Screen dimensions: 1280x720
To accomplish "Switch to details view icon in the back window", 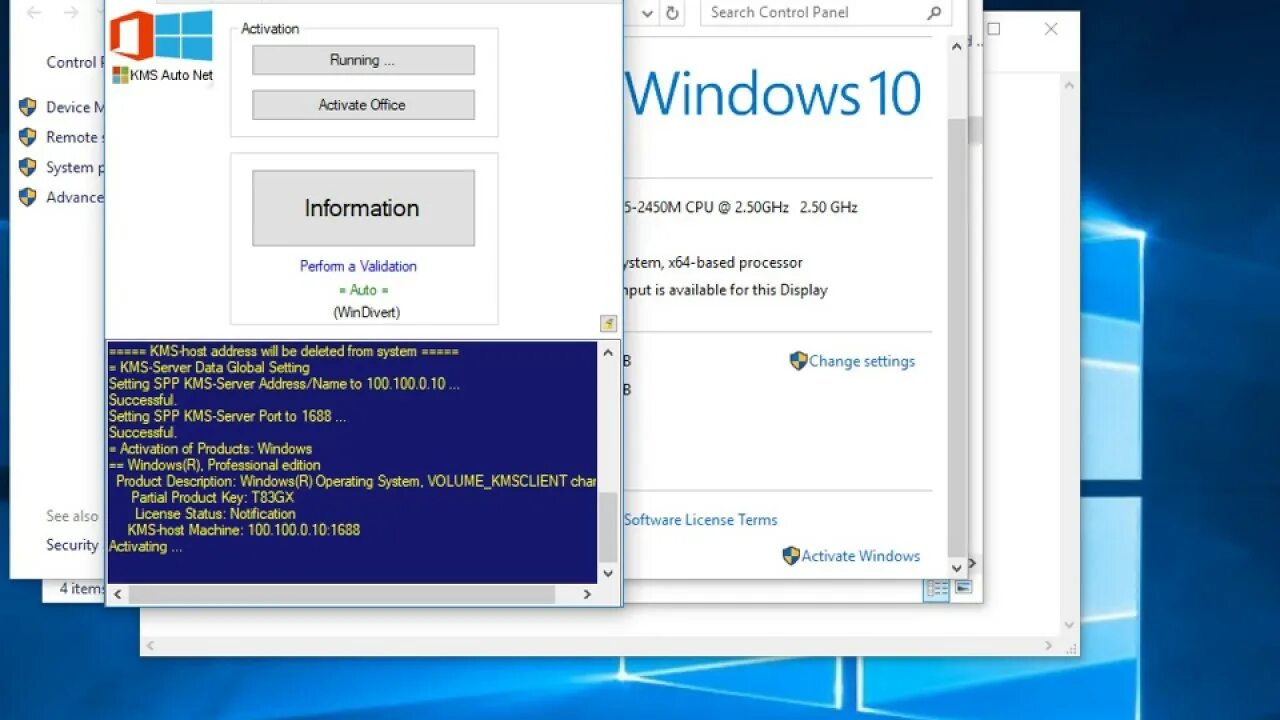I will click(x=937, y=589).
